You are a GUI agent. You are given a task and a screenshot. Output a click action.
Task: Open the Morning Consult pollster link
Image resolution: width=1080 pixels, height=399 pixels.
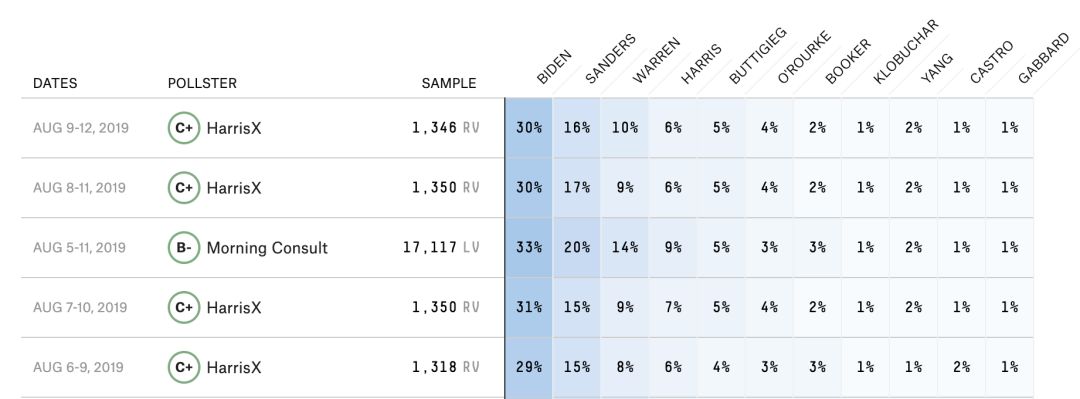tap(267, 248)
